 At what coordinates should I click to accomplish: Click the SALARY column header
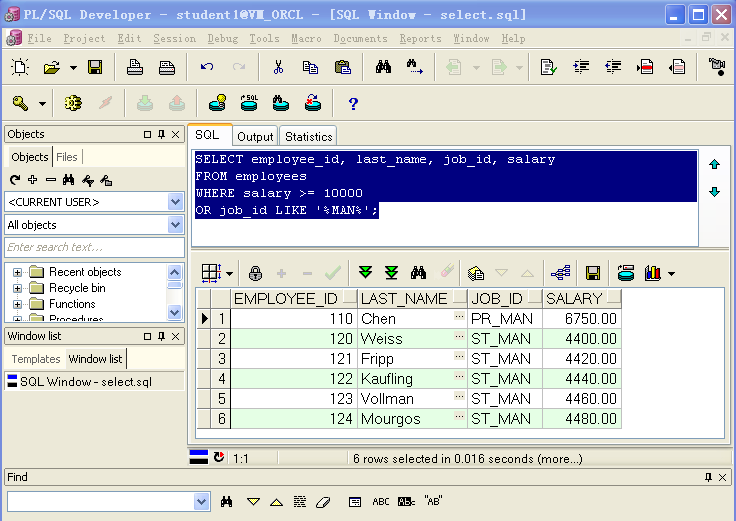(574, 298)
